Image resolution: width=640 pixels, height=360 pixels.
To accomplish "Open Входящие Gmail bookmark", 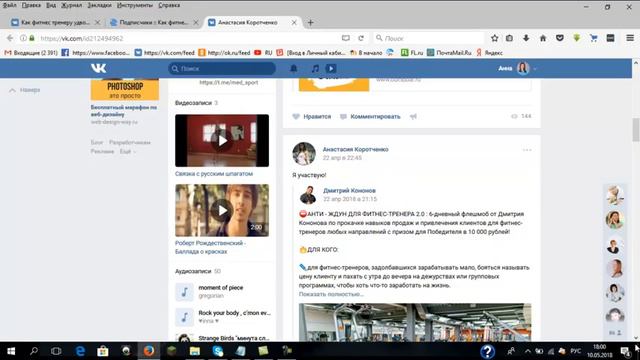I will (31, 53).
